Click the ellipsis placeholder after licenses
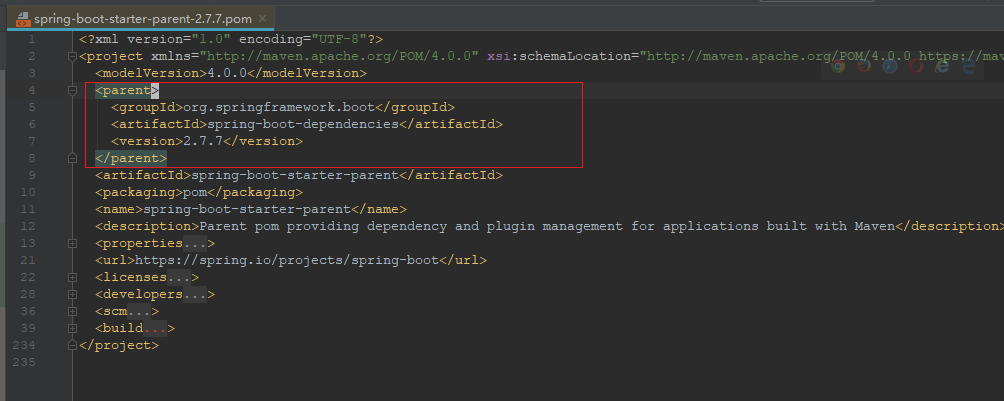Viewport: 1004px width, 401px height. point(179,277)
